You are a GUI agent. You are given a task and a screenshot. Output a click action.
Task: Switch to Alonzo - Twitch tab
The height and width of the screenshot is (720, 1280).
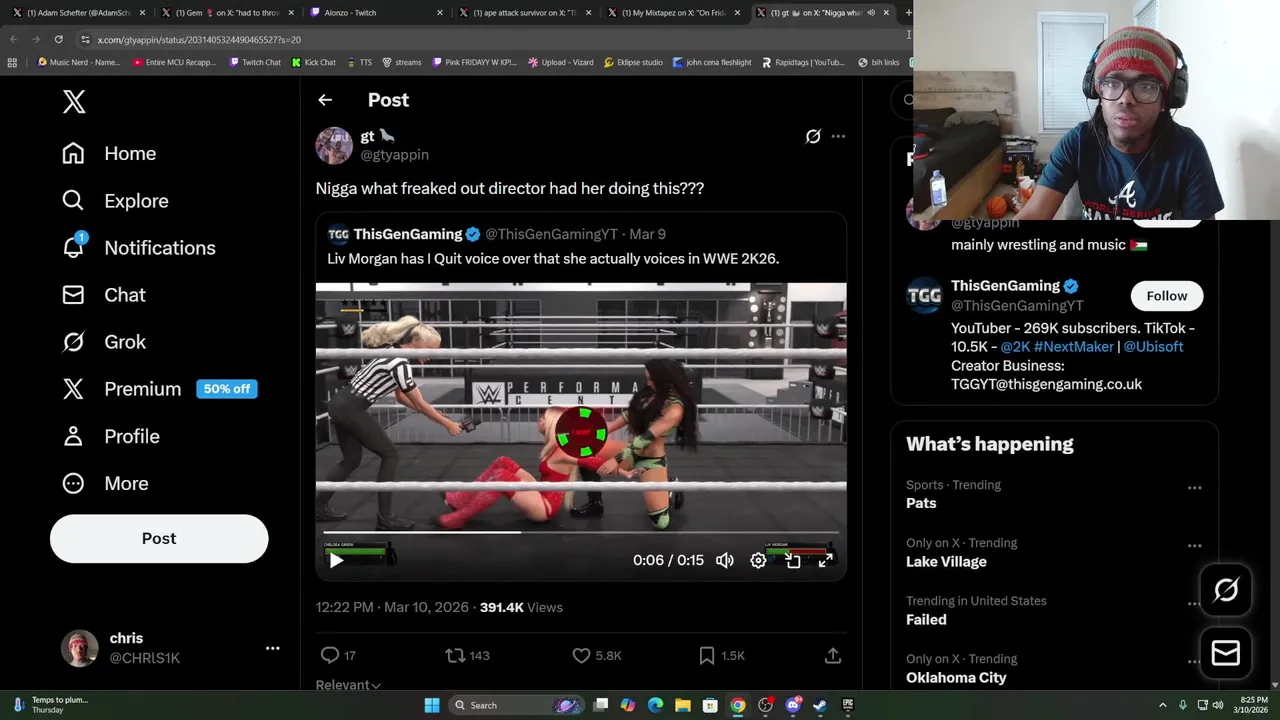point(375,12)
